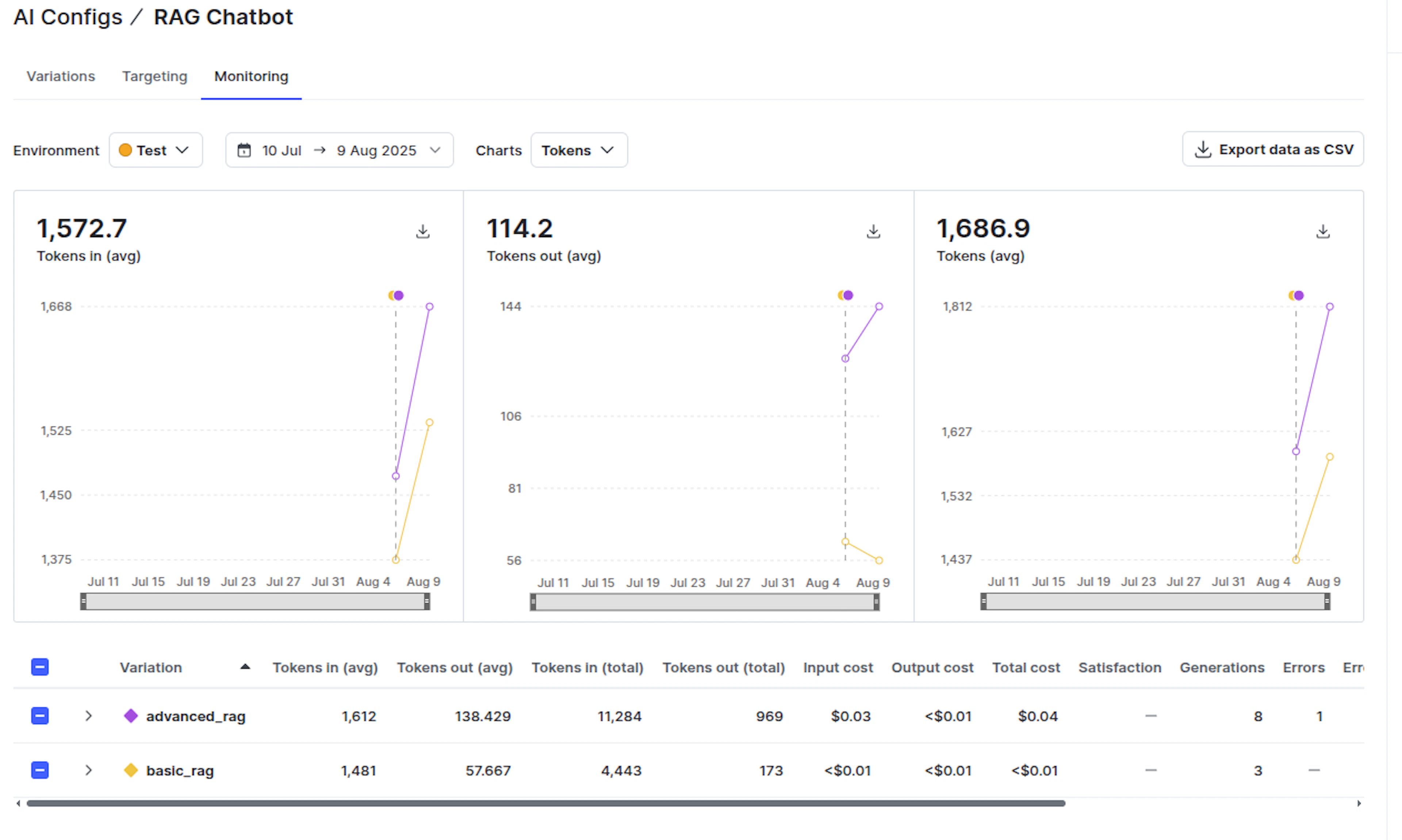
Task: Click the purple diamond icon for advanced_rag
Action: 131,716
